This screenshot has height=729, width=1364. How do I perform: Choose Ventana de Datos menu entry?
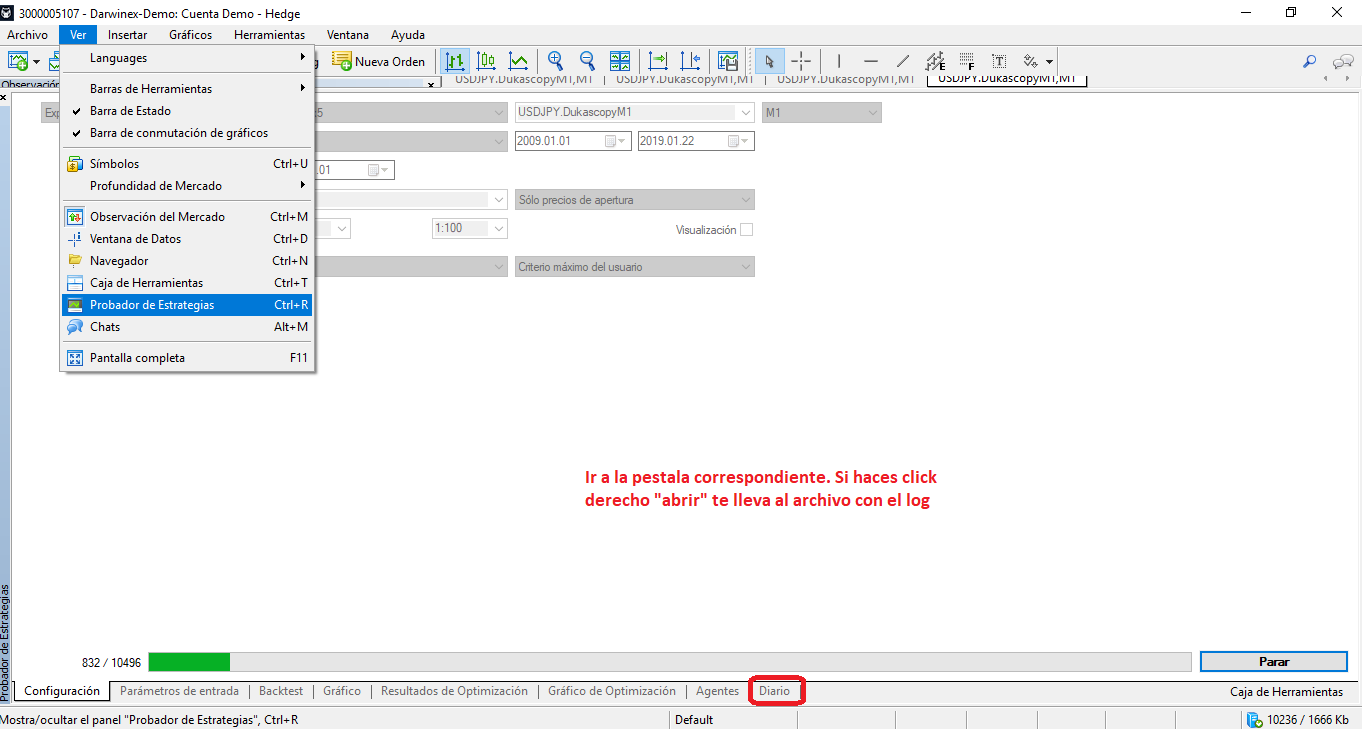188,238
